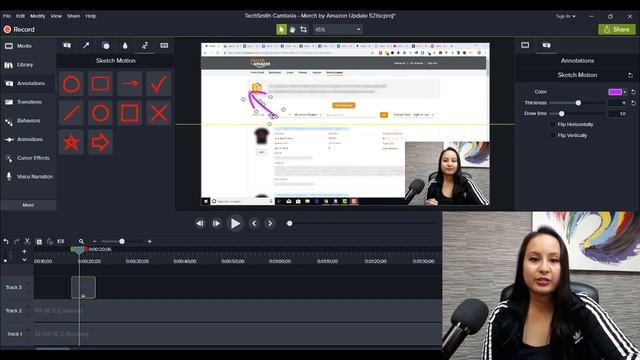Screen dimensions: 640x360
Task: Open the View menu
Action: coord(56,16)
